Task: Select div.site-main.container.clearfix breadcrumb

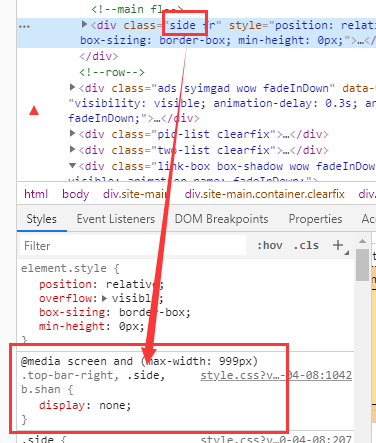Action: [265, 194]
